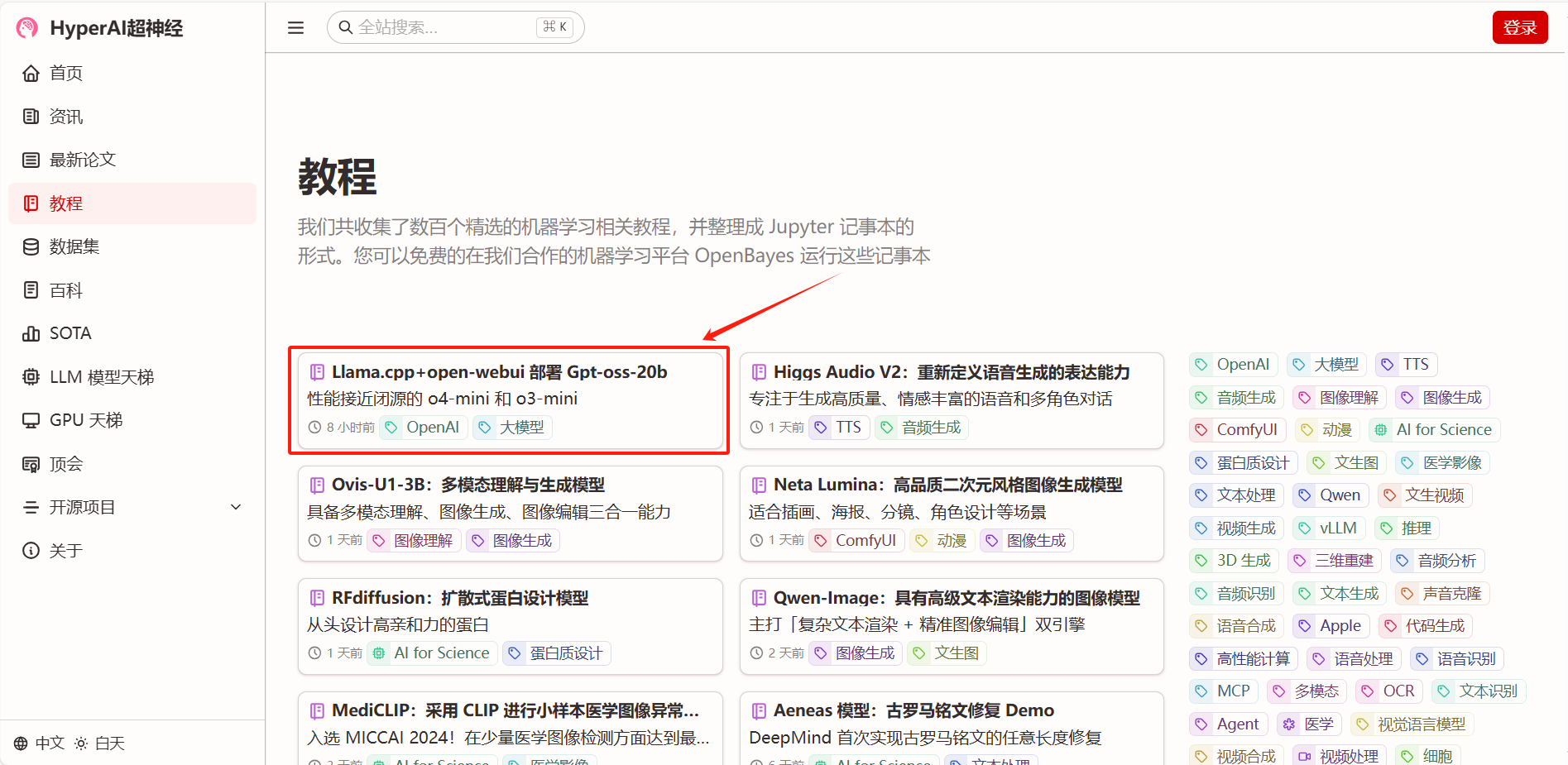Switch language via 中文 selector

click(x=40, y=743)
